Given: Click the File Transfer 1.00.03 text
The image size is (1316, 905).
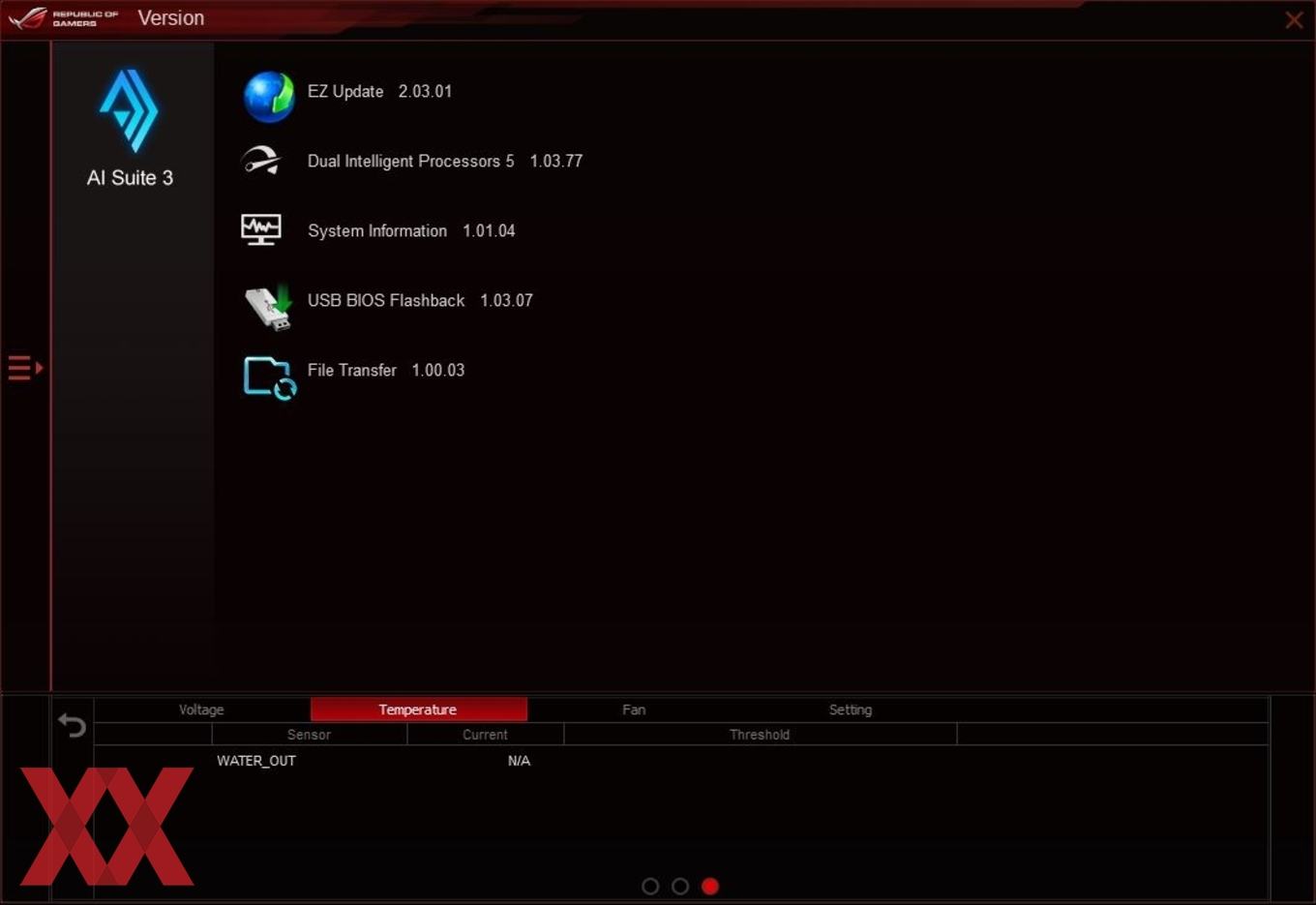Looking at the screenshot, I should [x=386, y=370].
